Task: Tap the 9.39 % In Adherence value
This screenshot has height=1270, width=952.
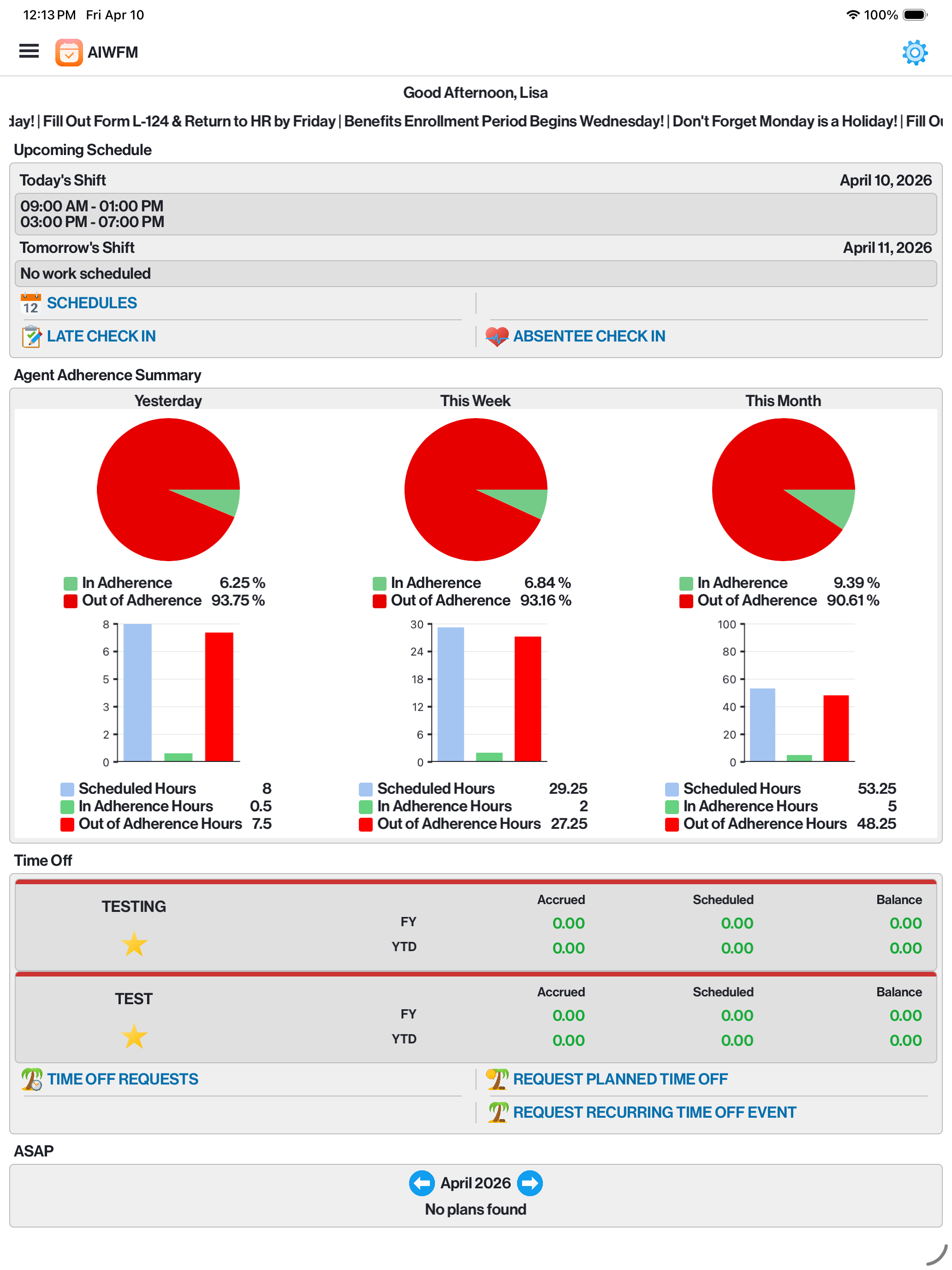Action: pyautogui.click(x=857, y=583)
